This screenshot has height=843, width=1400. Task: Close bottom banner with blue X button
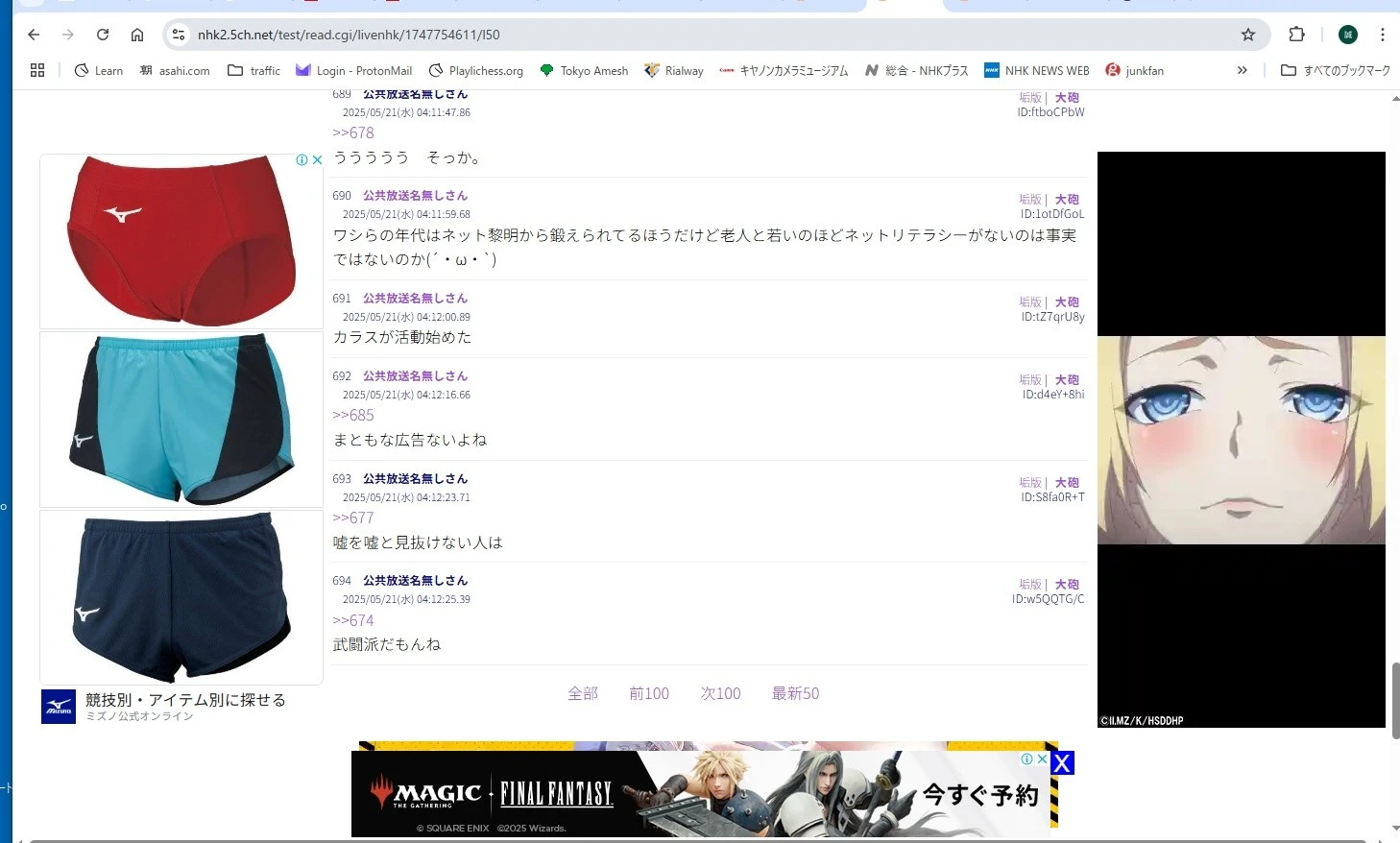click(x=1062, y=763)
